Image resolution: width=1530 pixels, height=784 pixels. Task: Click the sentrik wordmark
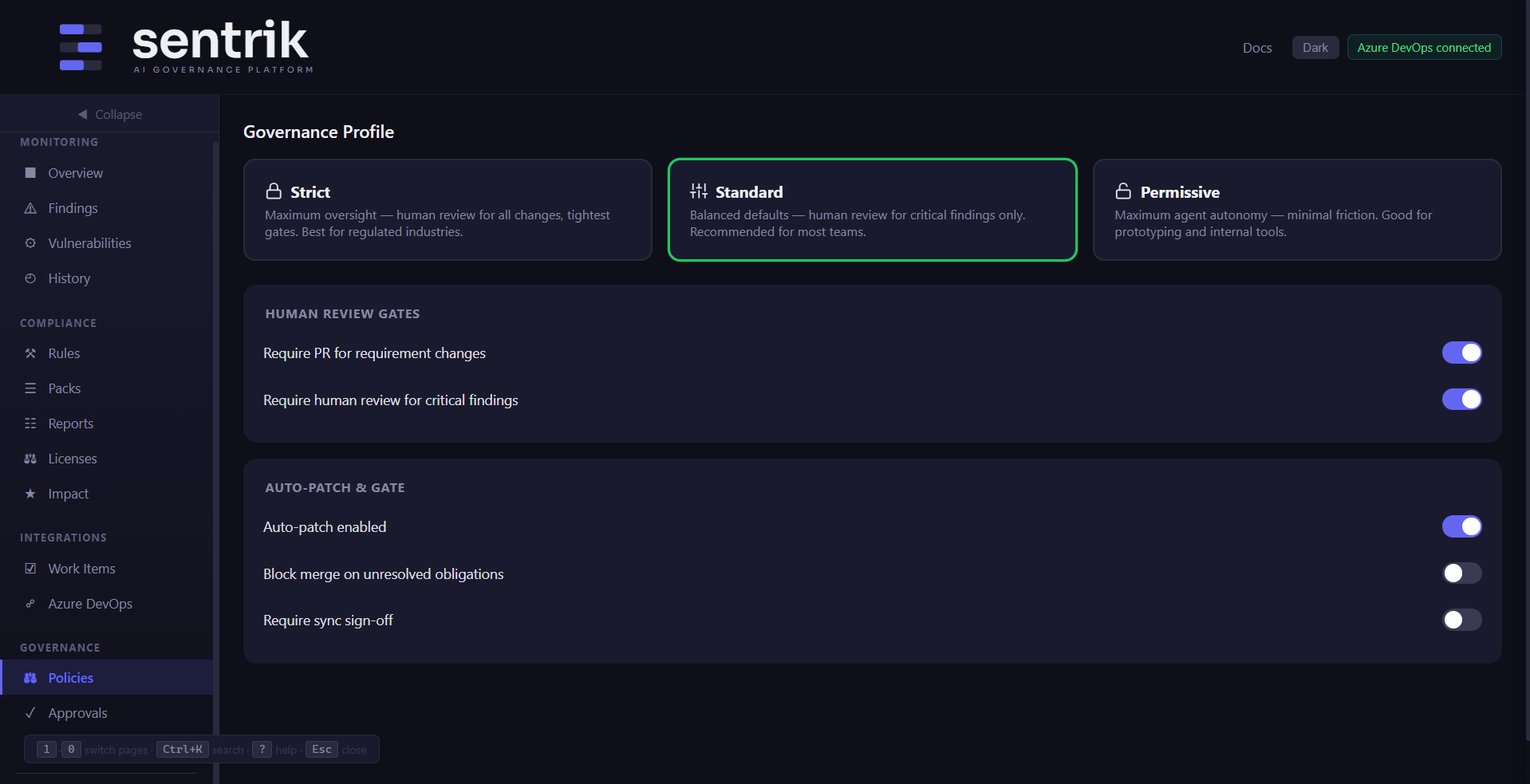[x=220, y=41]
